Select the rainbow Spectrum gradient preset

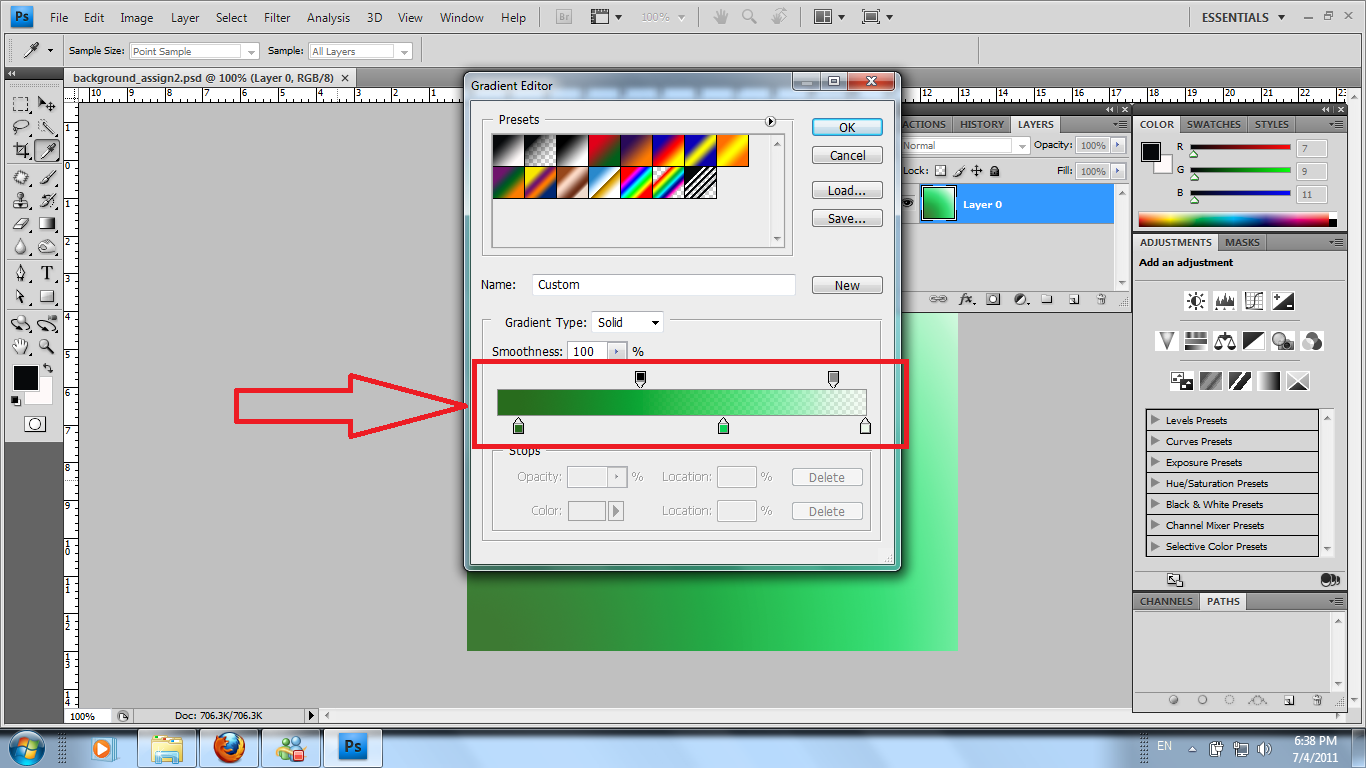click(637, 182)
